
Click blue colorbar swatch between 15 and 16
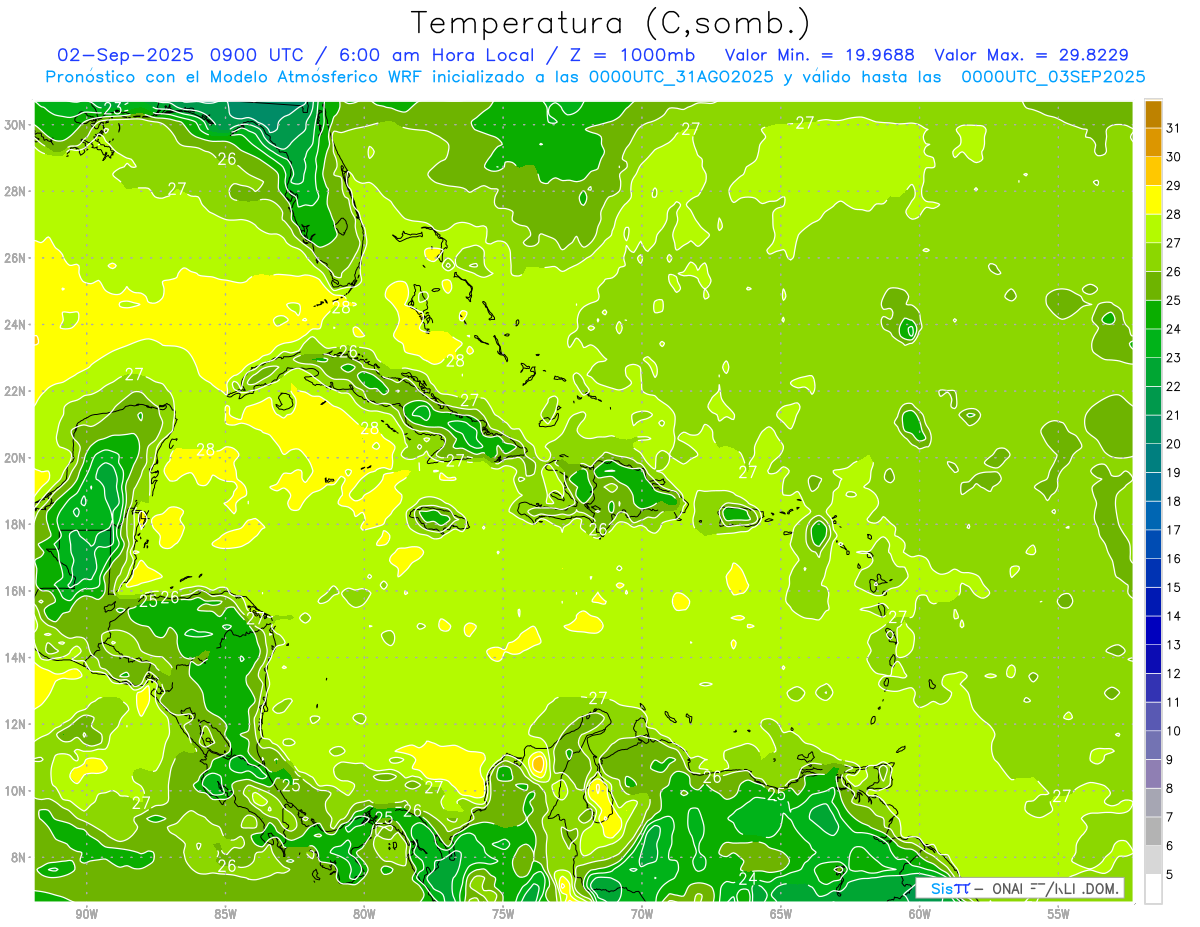[1153, 573]
